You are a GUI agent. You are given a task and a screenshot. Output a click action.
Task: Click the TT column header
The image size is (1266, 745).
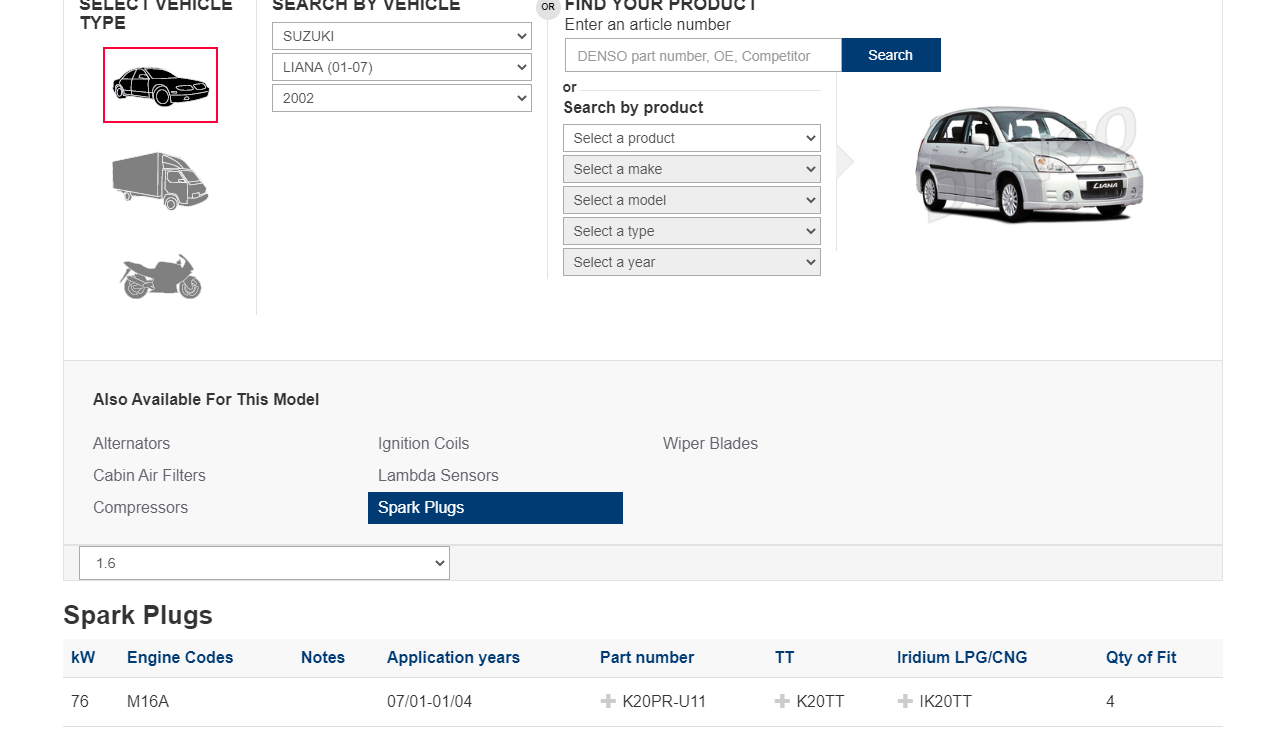click(x=785, y=657)
